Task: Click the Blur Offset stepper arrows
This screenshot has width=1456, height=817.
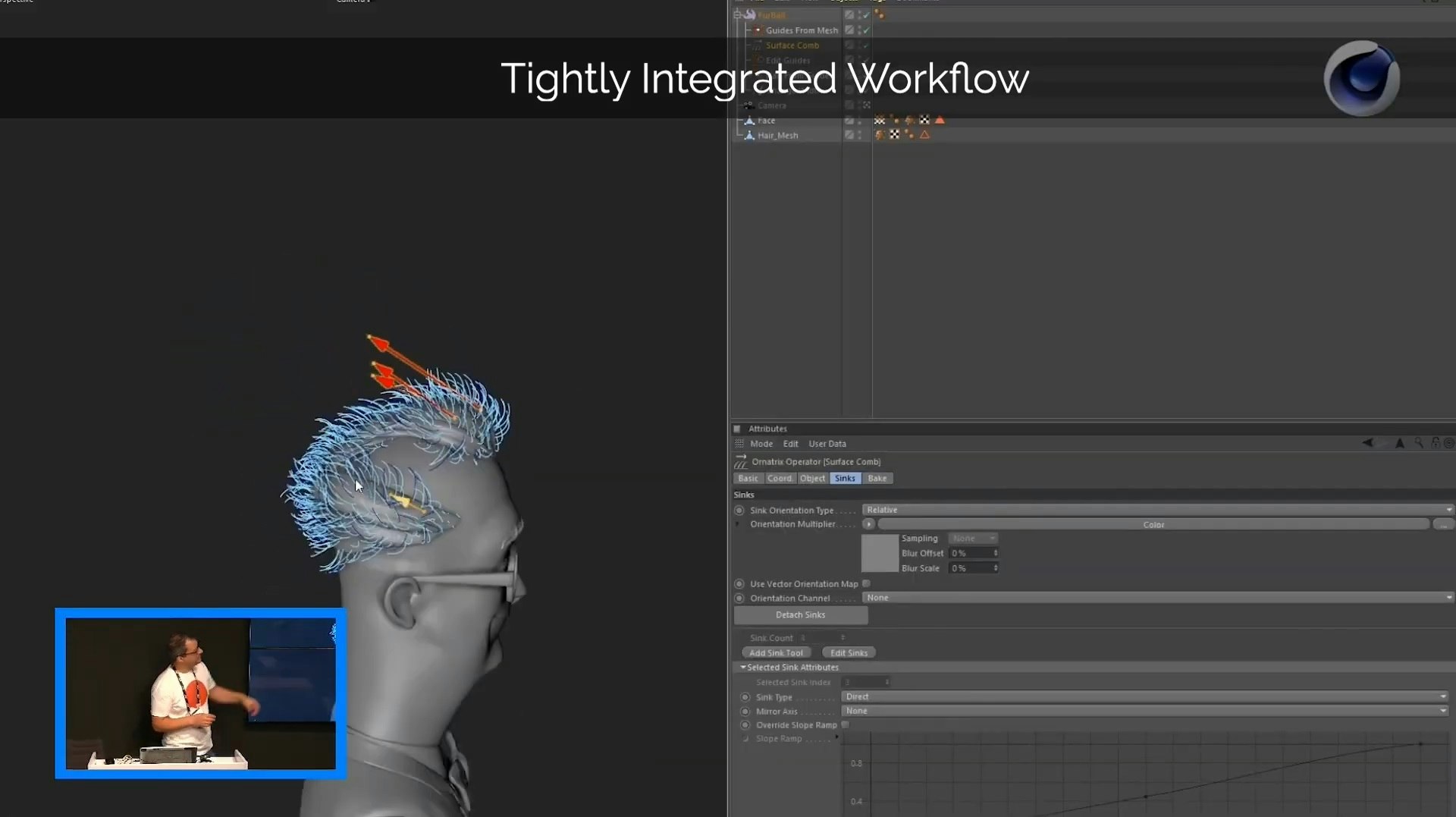Action: [996, 554]
